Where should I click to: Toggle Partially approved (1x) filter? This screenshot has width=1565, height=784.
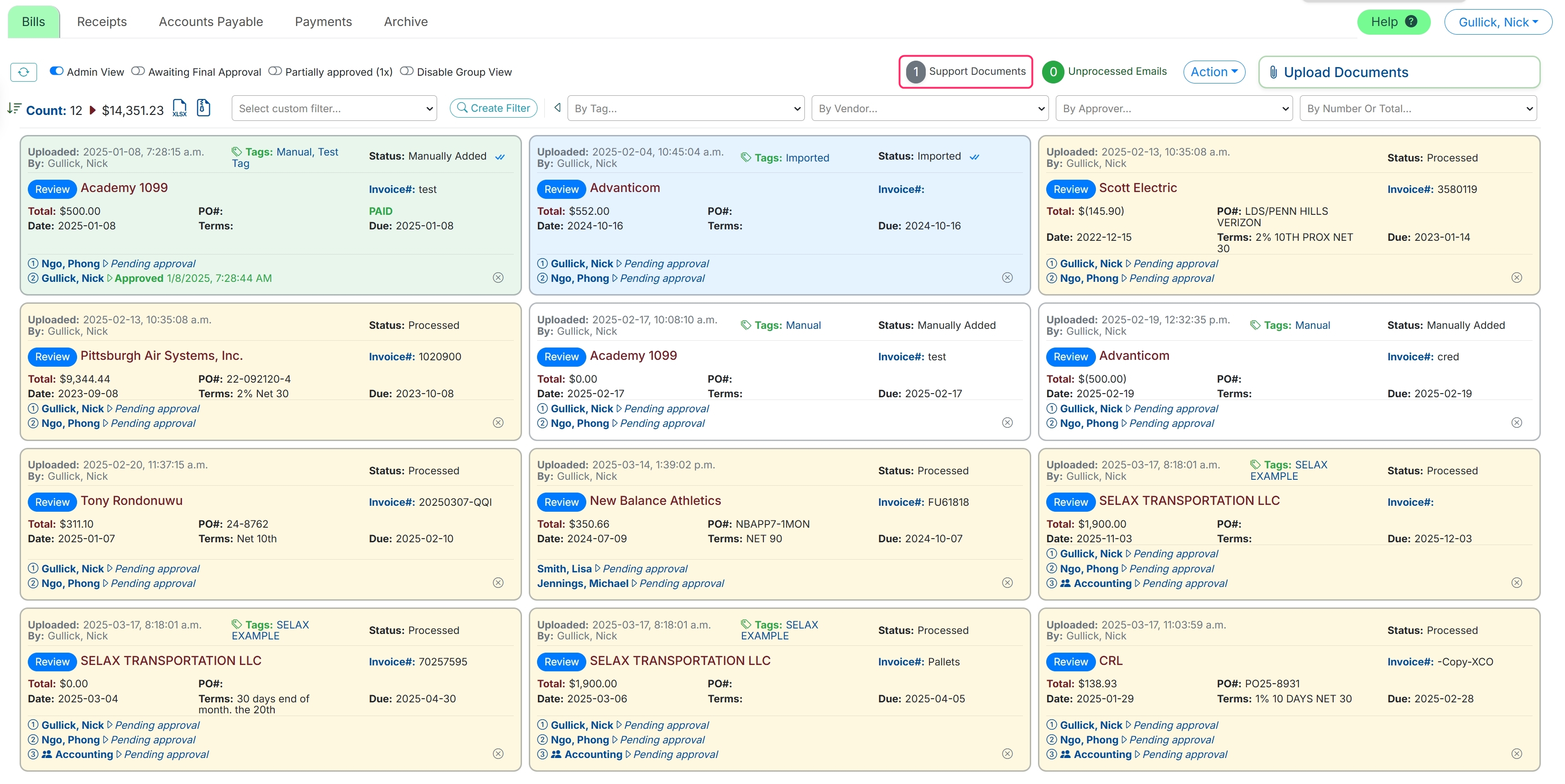pyautogui.click(x=275, y=71)
